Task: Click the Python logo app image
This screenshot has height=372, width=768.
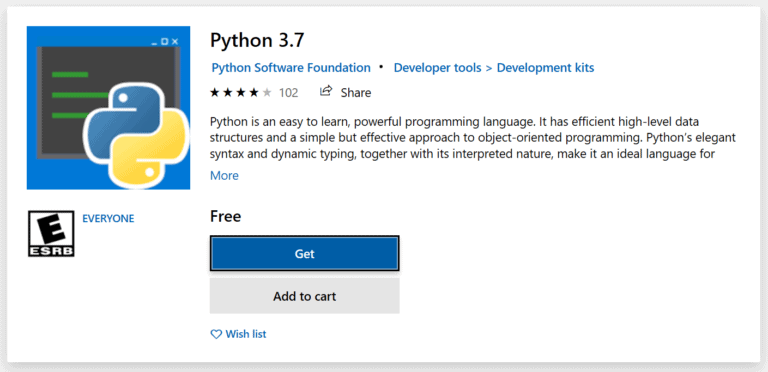Action: (x=108, y=108)
